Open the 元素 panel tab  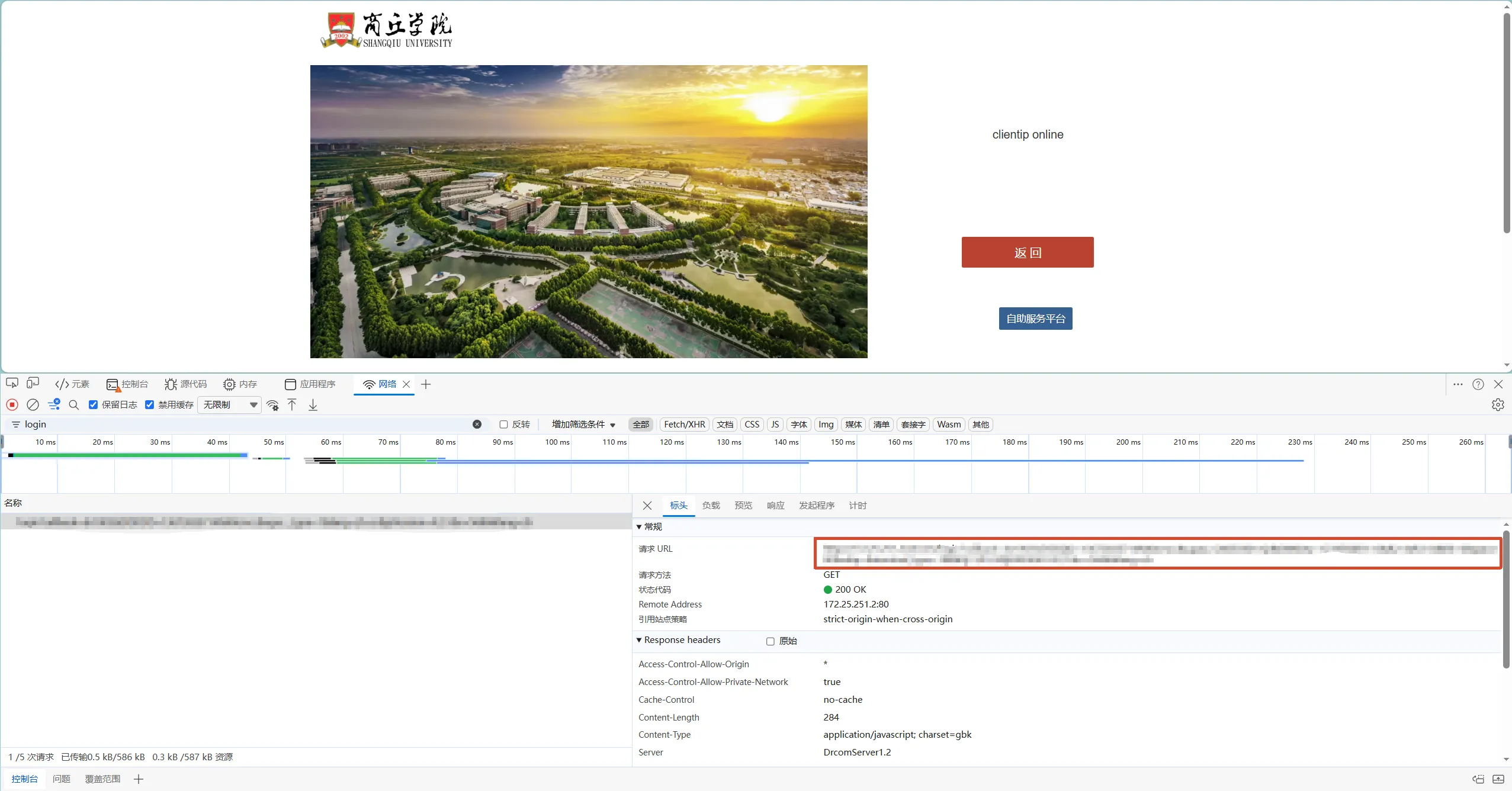(x=72, y=384)
